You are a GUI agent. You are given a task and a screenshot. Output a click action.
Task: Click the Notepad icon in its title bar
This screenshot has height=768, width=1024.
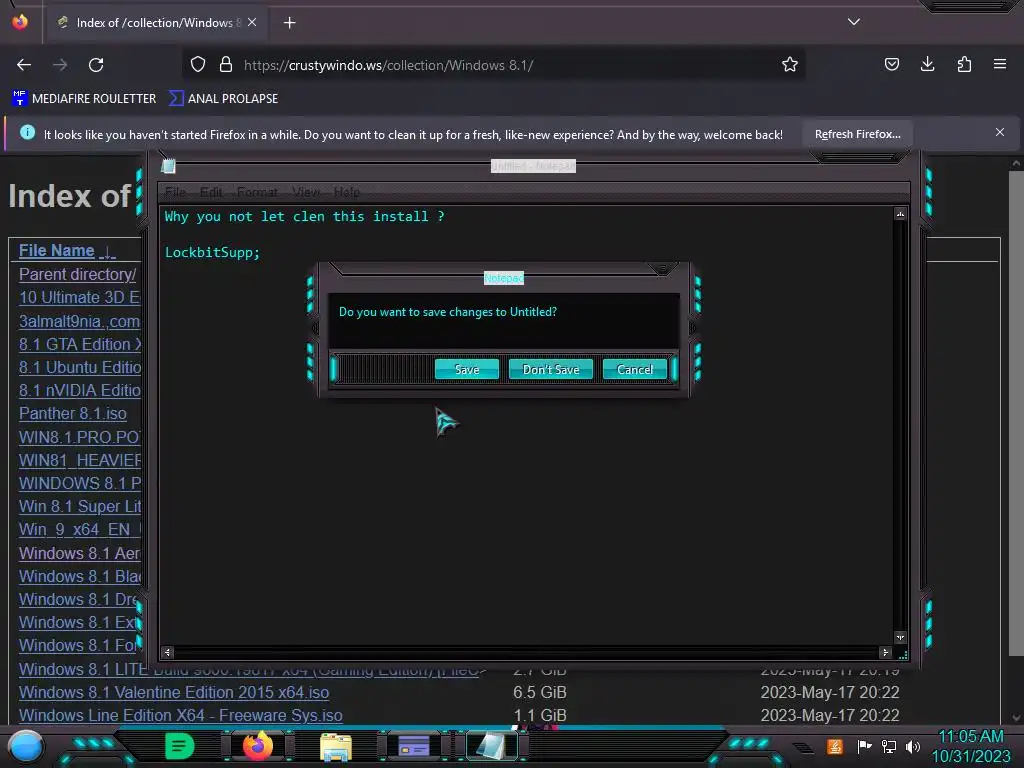click(x=168, y=166)
